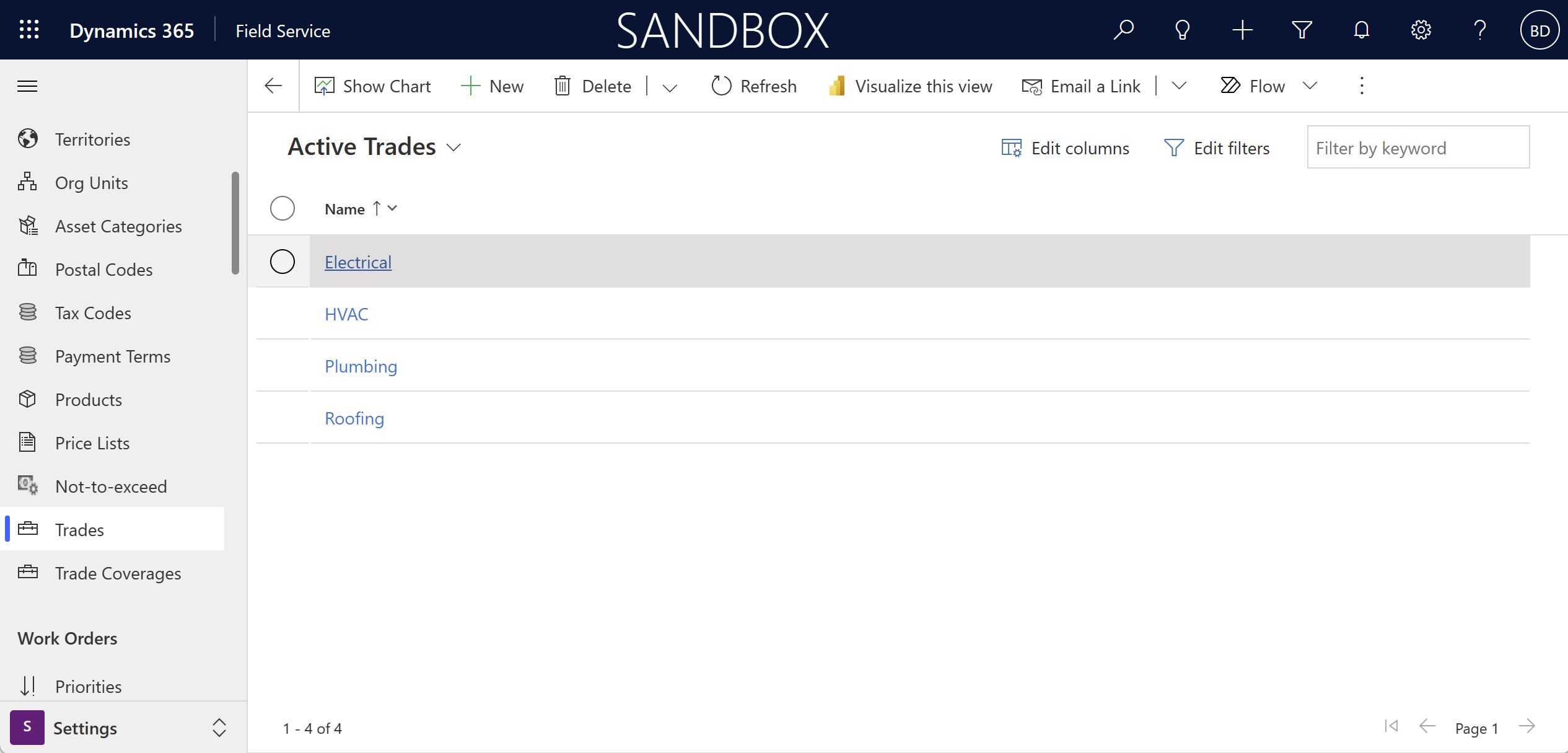Select the Name column header checkbox
Viewport: 1568px width, 753px height.
tap(283, 208)
